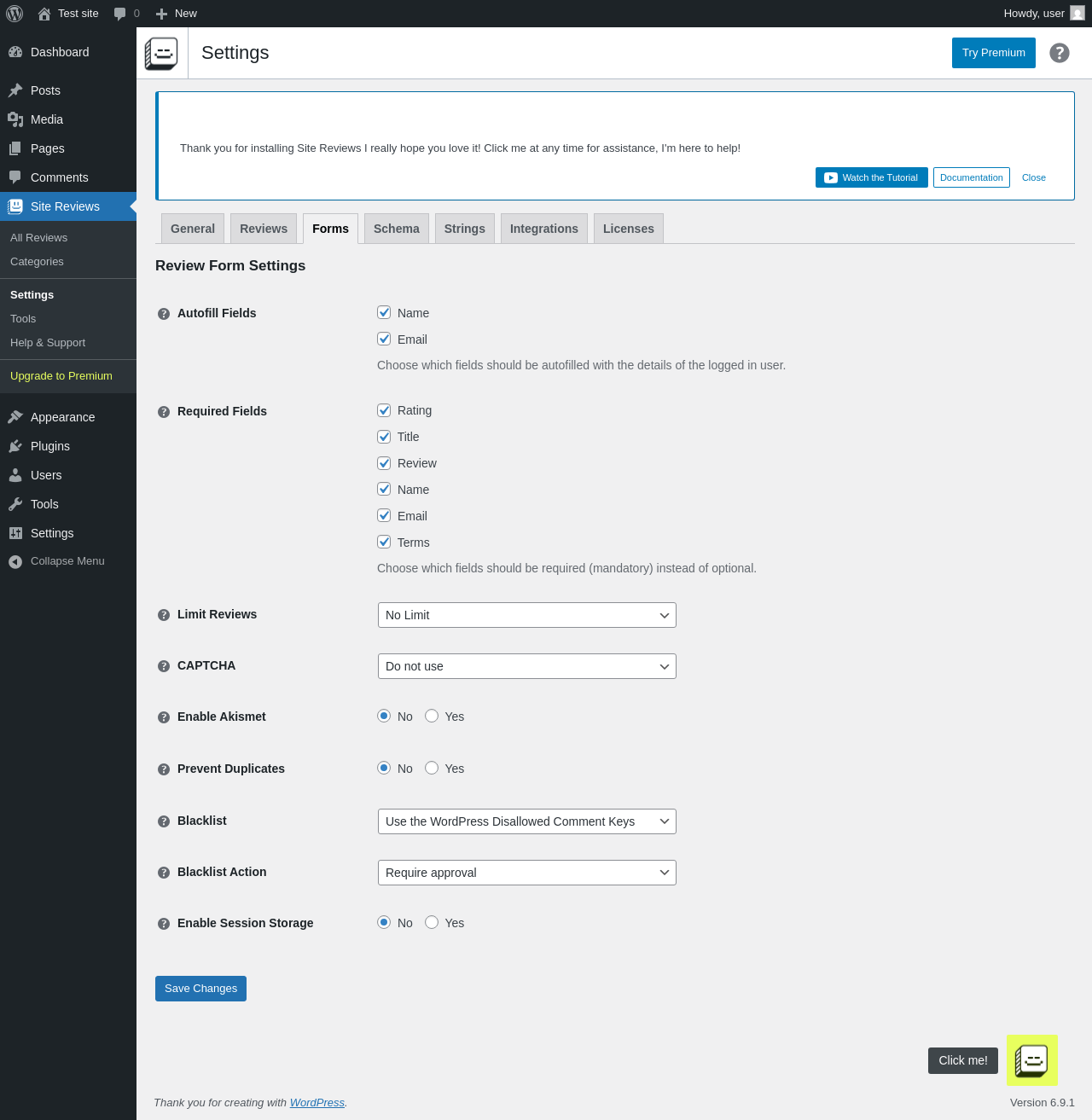Click the Site Reviews logo beside Settings title
The width and height of the screenshot is (1092, 1120).
(x=161, y=53)
